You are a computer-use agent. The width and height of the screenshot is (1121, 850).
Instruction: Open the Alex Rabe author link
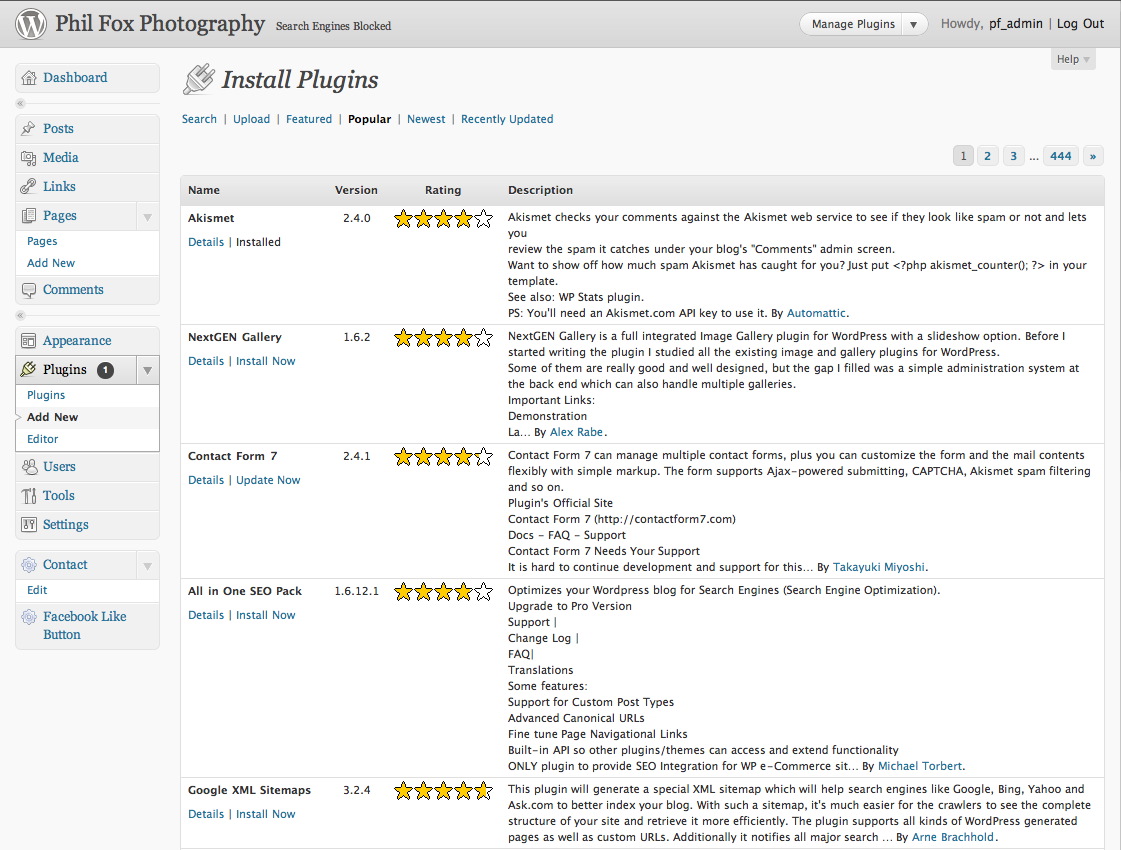point(576,433)
